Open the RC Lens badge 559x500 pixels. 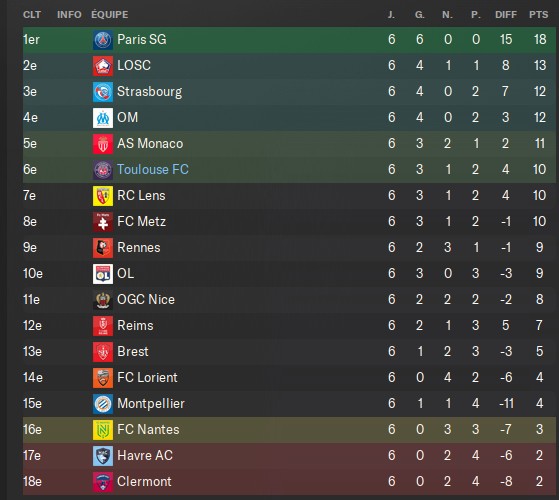click(103, 196)
